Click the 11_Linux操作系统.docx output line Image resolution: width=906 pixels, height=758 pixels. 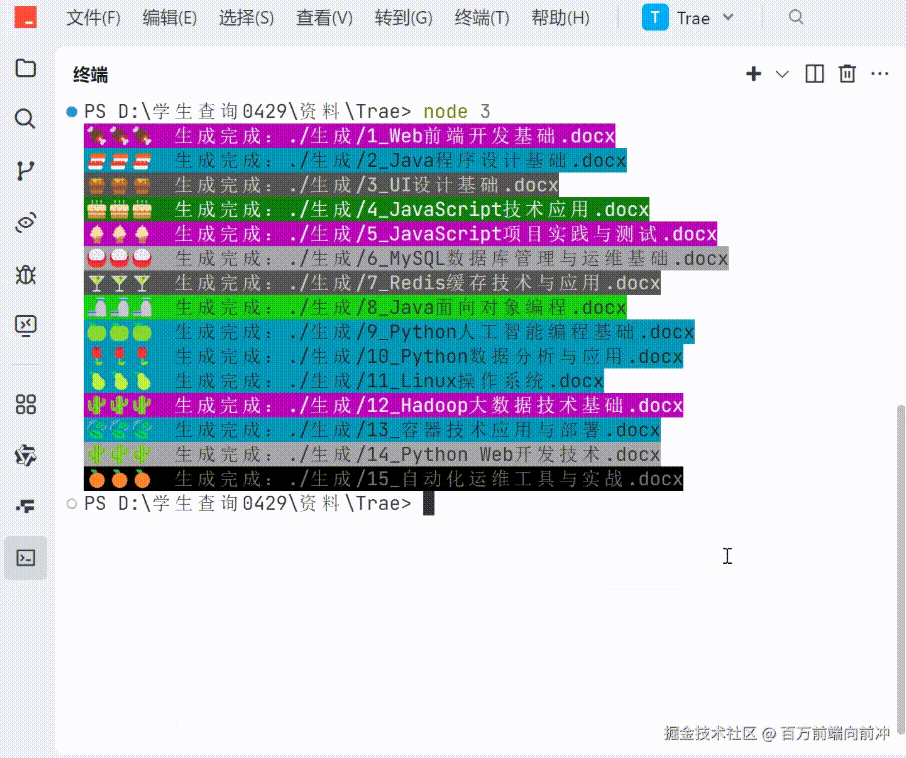click(344, 381)
